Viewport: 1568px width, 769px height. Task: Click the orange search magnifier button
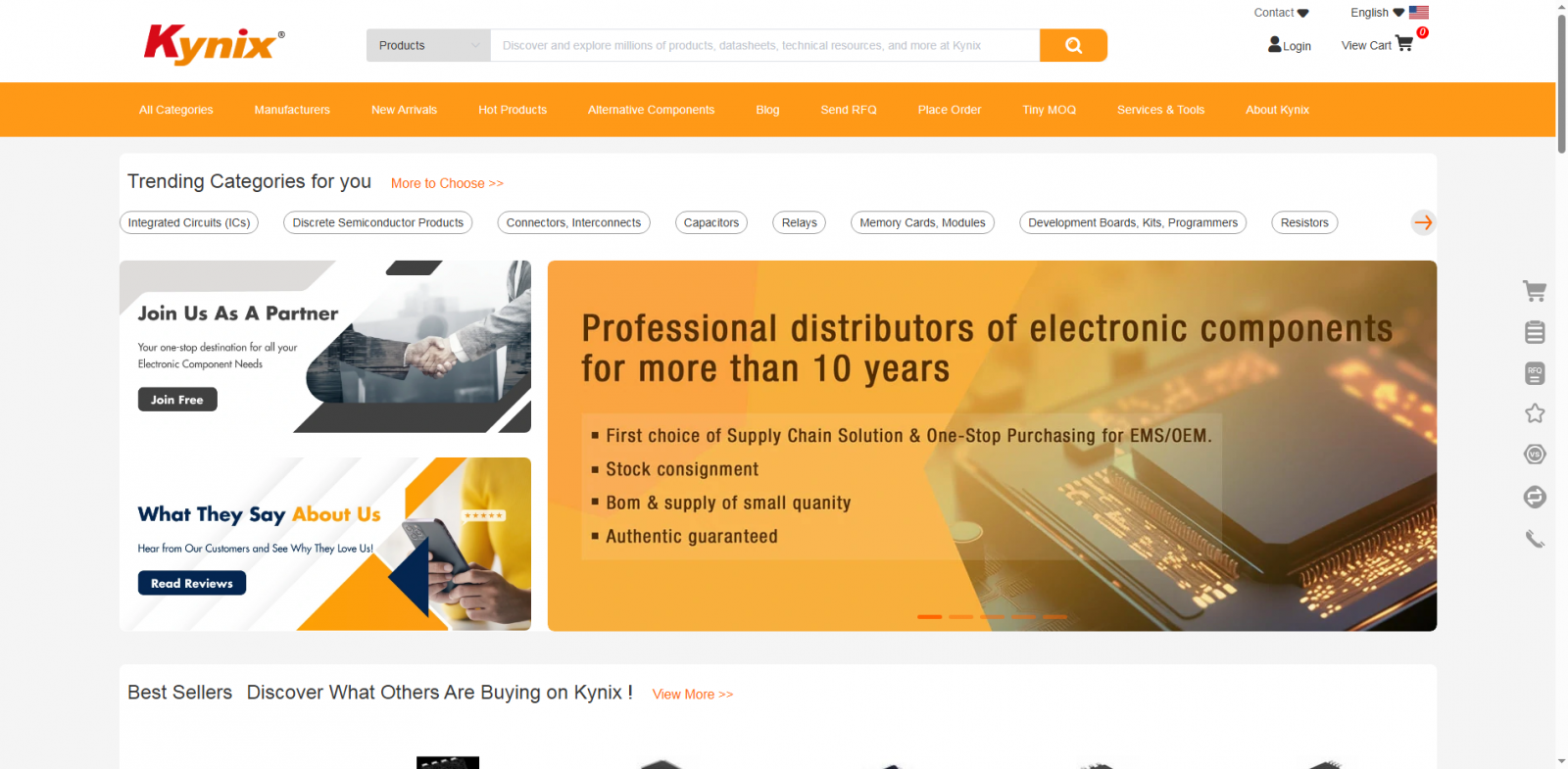(x=1073, y=45)
